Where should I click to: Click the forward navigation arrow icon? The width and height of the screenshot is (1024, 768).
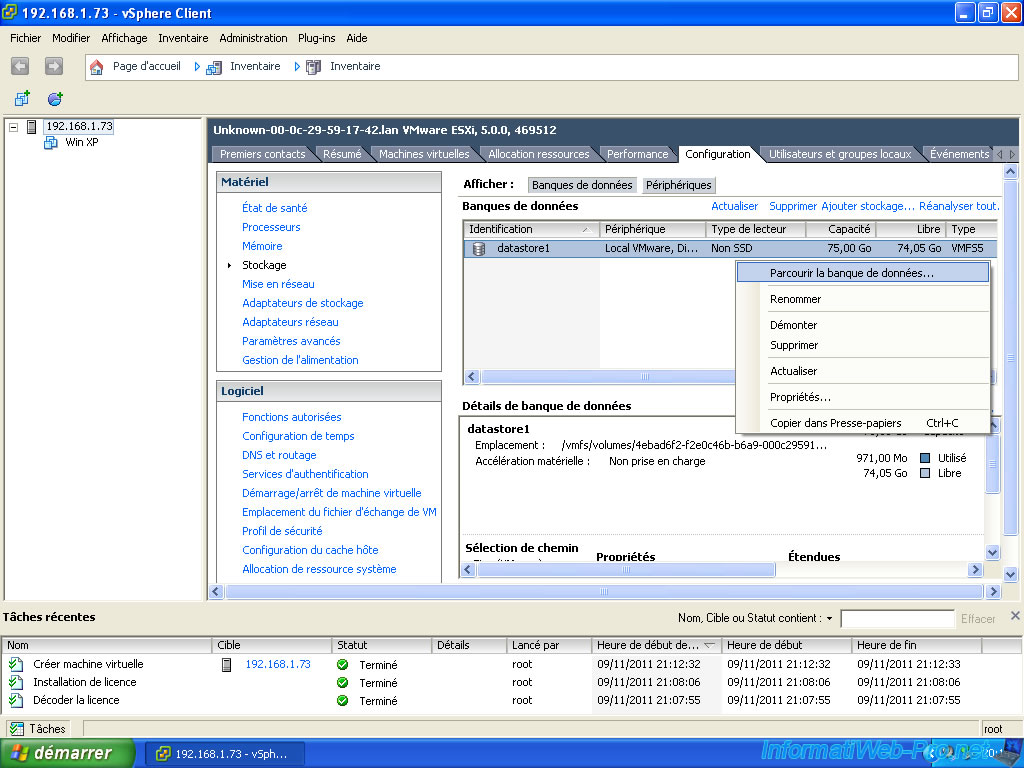[54, 67]
